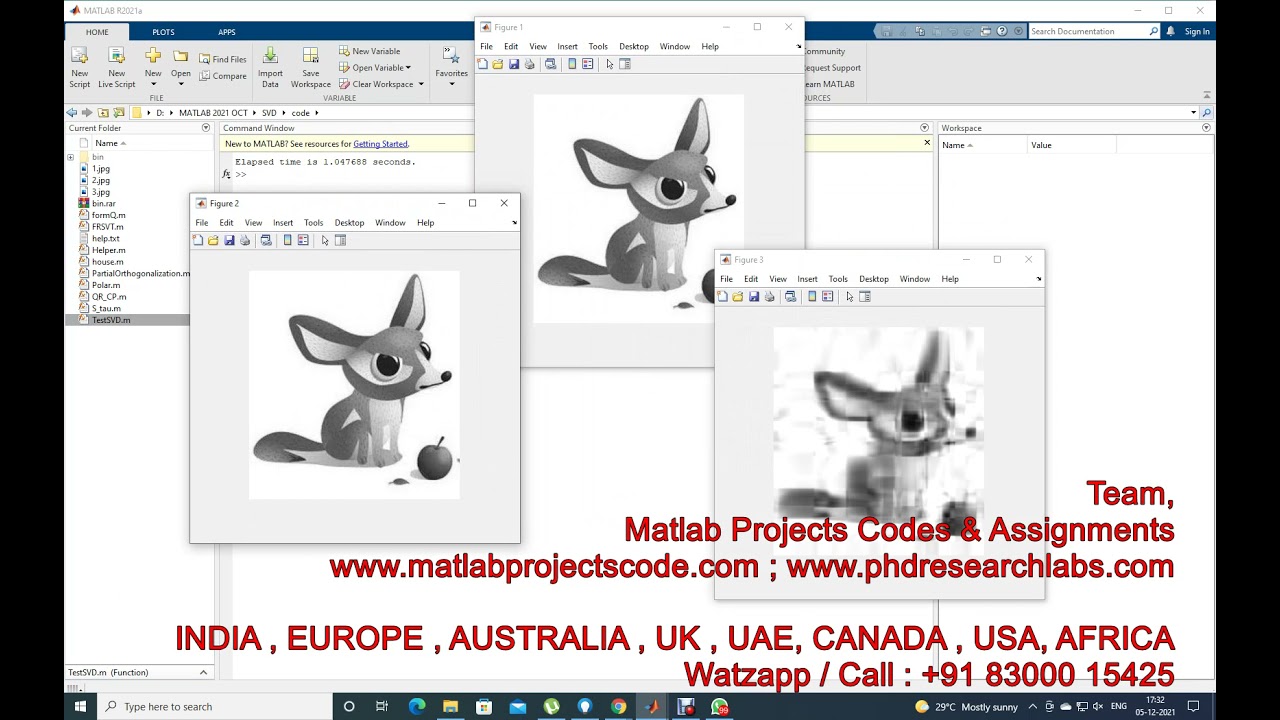
Task: Click the SVD folder in path
Action: click(269, 113)
